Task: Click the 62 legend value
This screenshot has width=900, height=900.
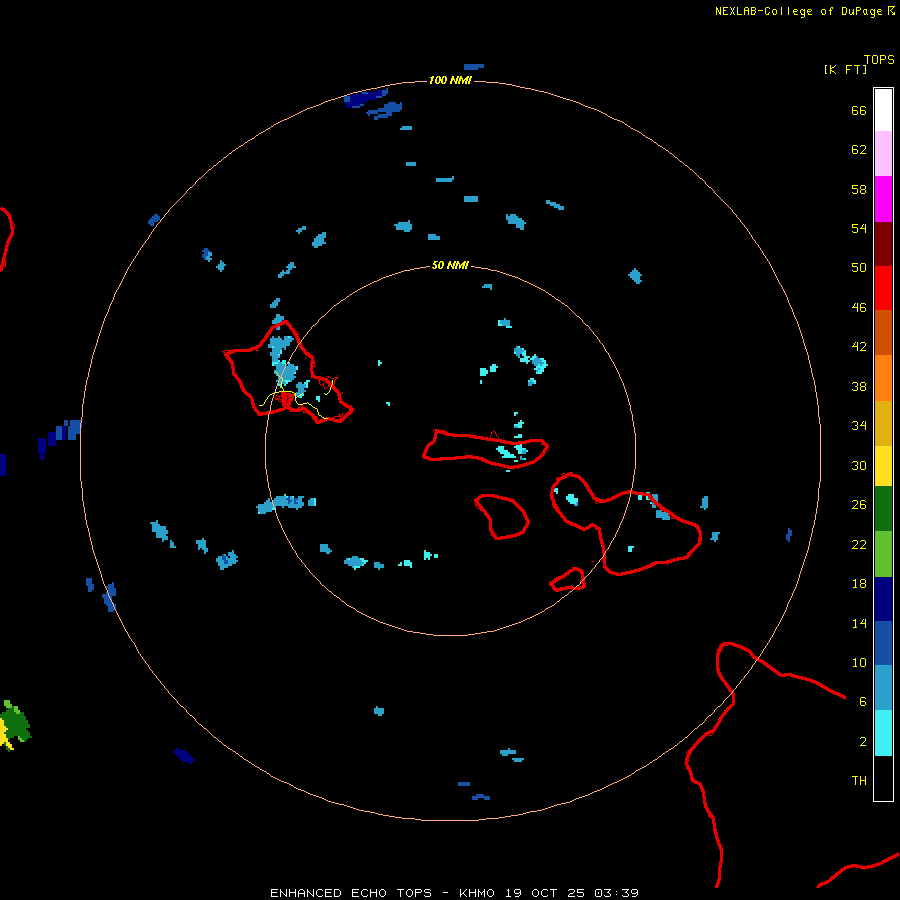Action: coord(859,150)
